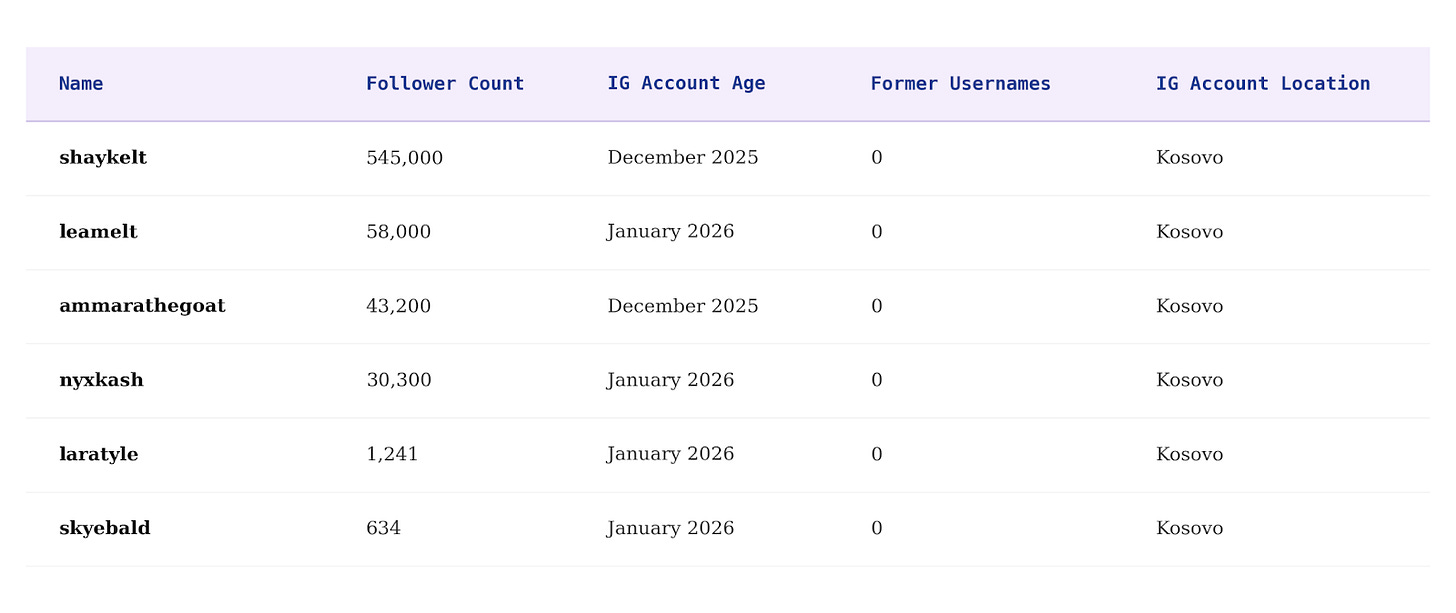Click the 30,300 follower count cell
The image size is (1456, 613).
pos(398,380)
